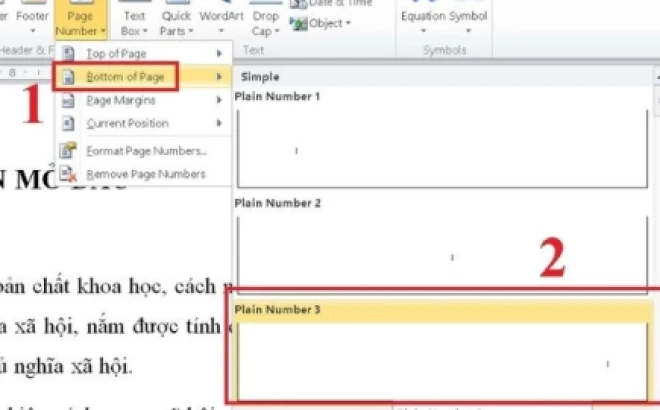Click the Date & Time icon
Image resolution: width=660 pixels, height=410 pixels.
298,4
